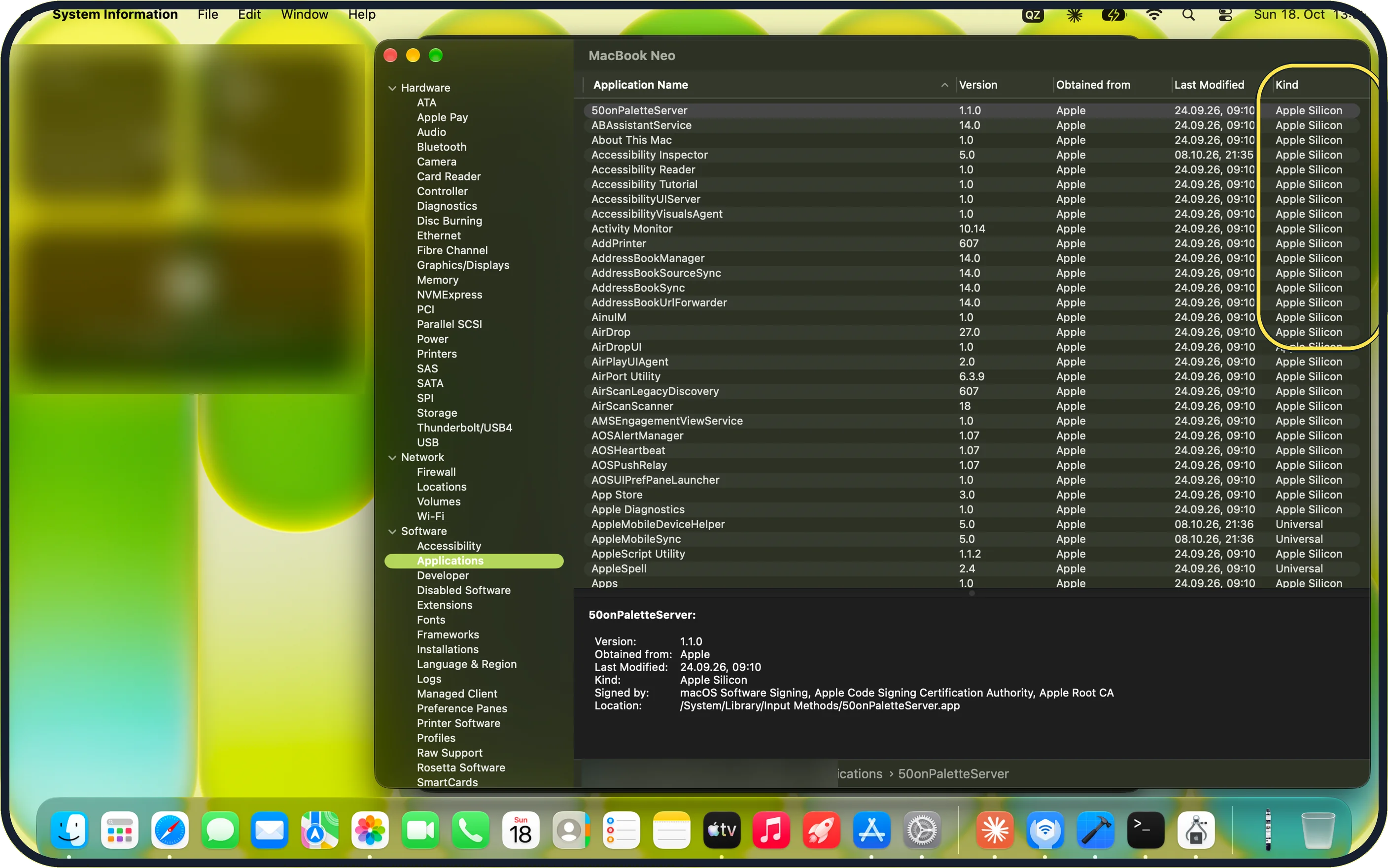Open the Help menu
This screenshot has width=1388, height=868.
pyautogui.click(x=362, y=14)
